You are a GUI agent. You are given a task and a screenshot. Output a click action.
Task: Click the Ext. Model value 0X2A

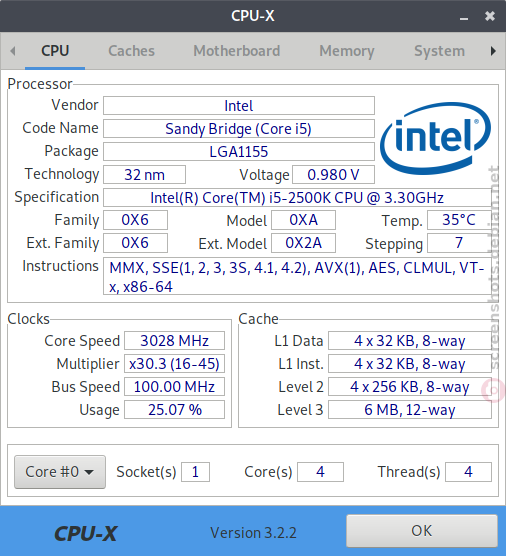(x=304, y=243)
